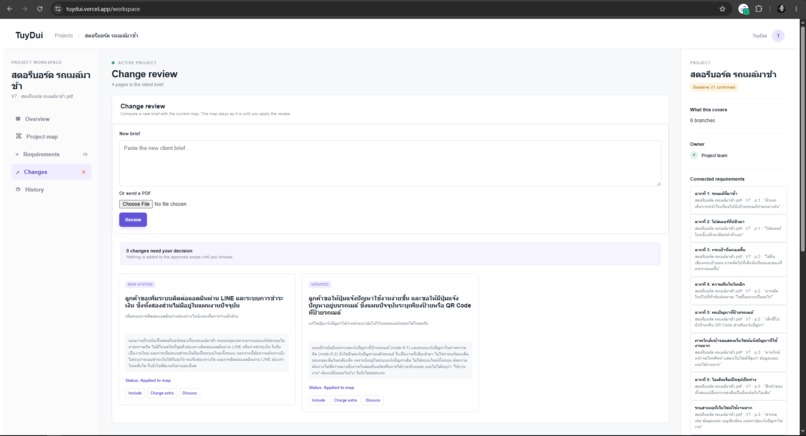Open the Chrome three-dot menu
This screenshot has width=806, height=436.
tap(796, 9)
